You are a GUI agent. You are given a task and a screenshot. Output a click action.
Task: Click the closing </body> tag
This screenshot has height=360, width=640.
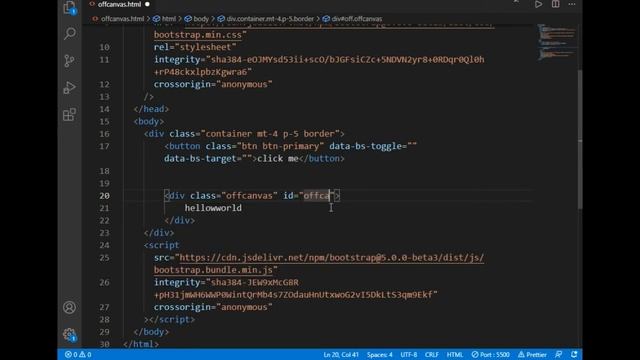click(x=151, y=332)
